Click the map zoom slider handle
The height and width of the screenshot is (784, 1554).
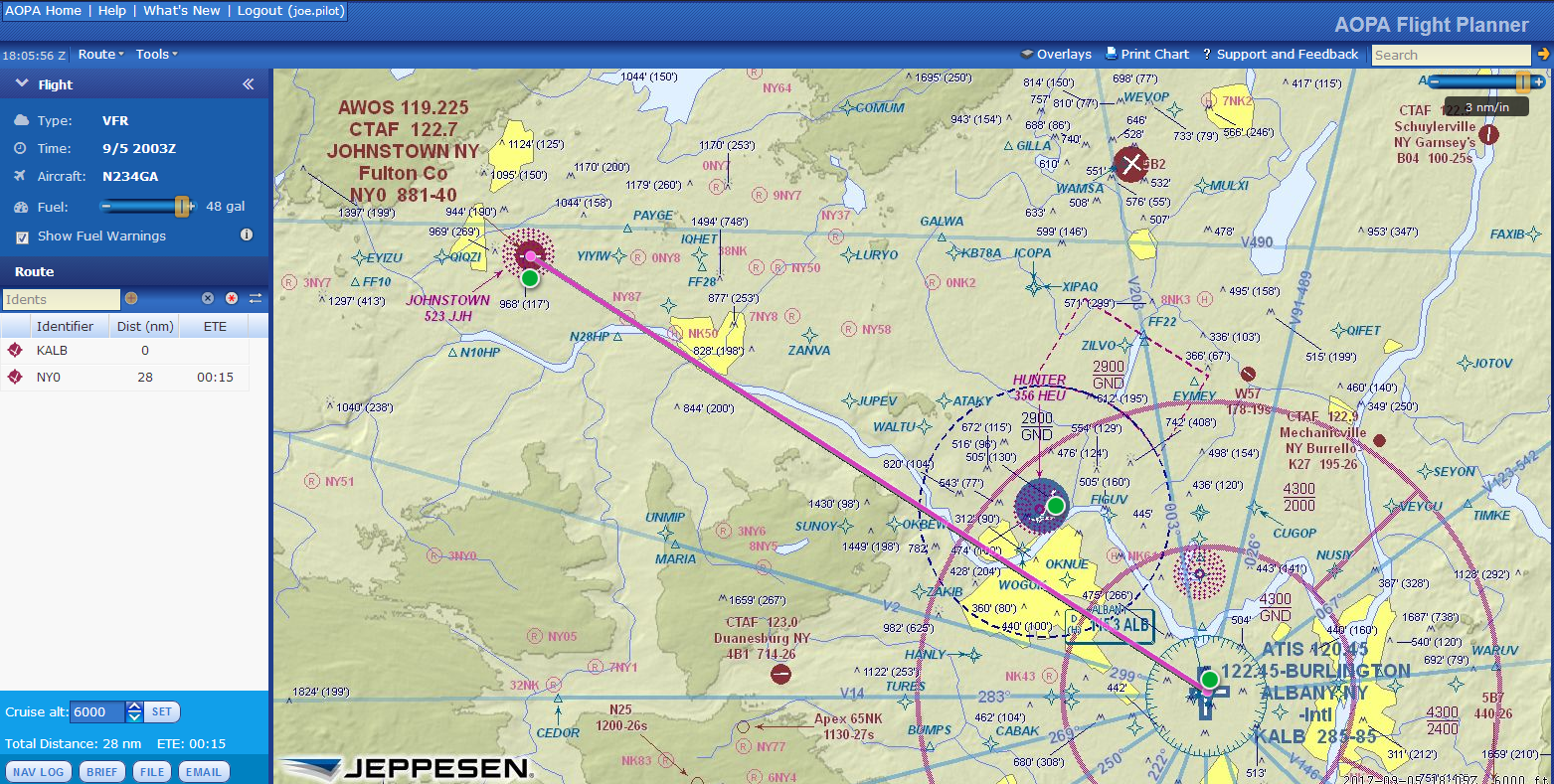pyautogui.click(x=1522, y=81)
